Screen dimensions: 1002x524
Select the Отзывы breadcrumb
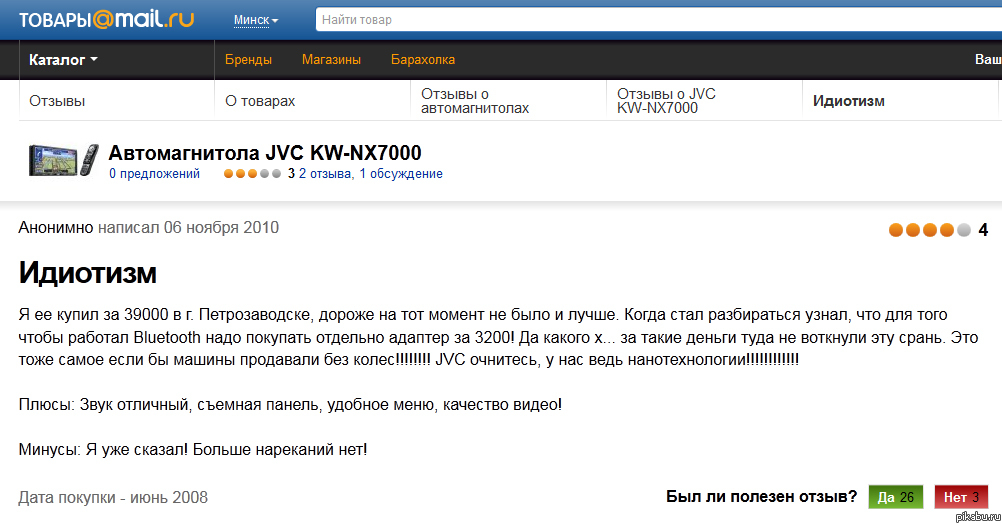click(x=57, y=101)
